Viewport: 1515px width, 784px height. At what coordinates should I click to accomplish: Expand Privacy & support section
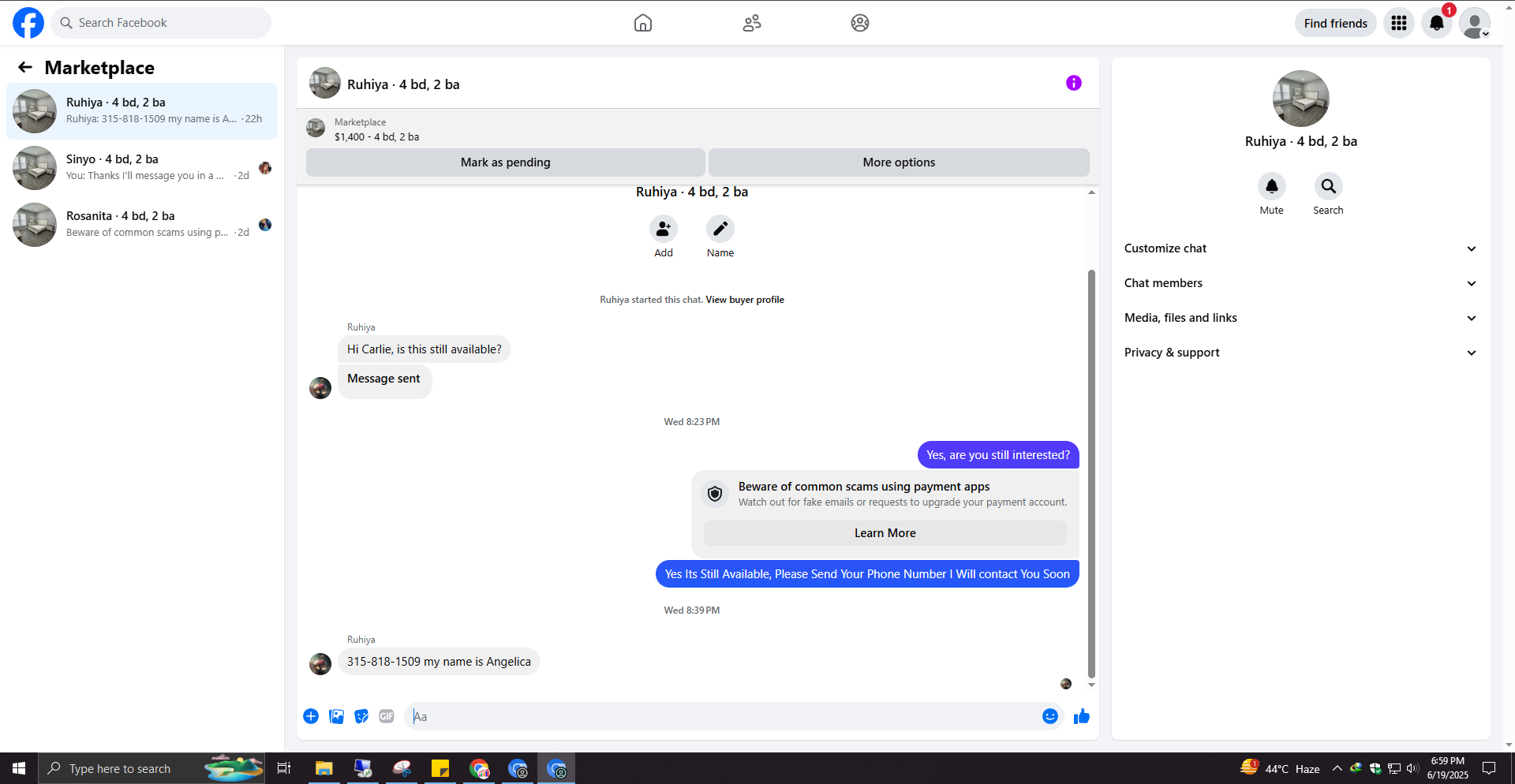point(1300,353)
